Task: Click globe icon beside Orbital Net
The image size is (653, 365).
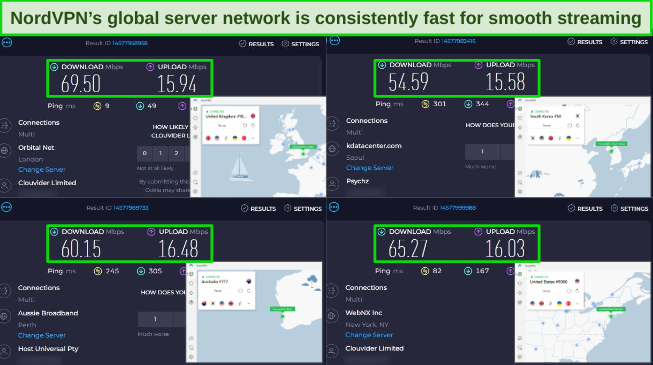Action: (x=5, y=150)
